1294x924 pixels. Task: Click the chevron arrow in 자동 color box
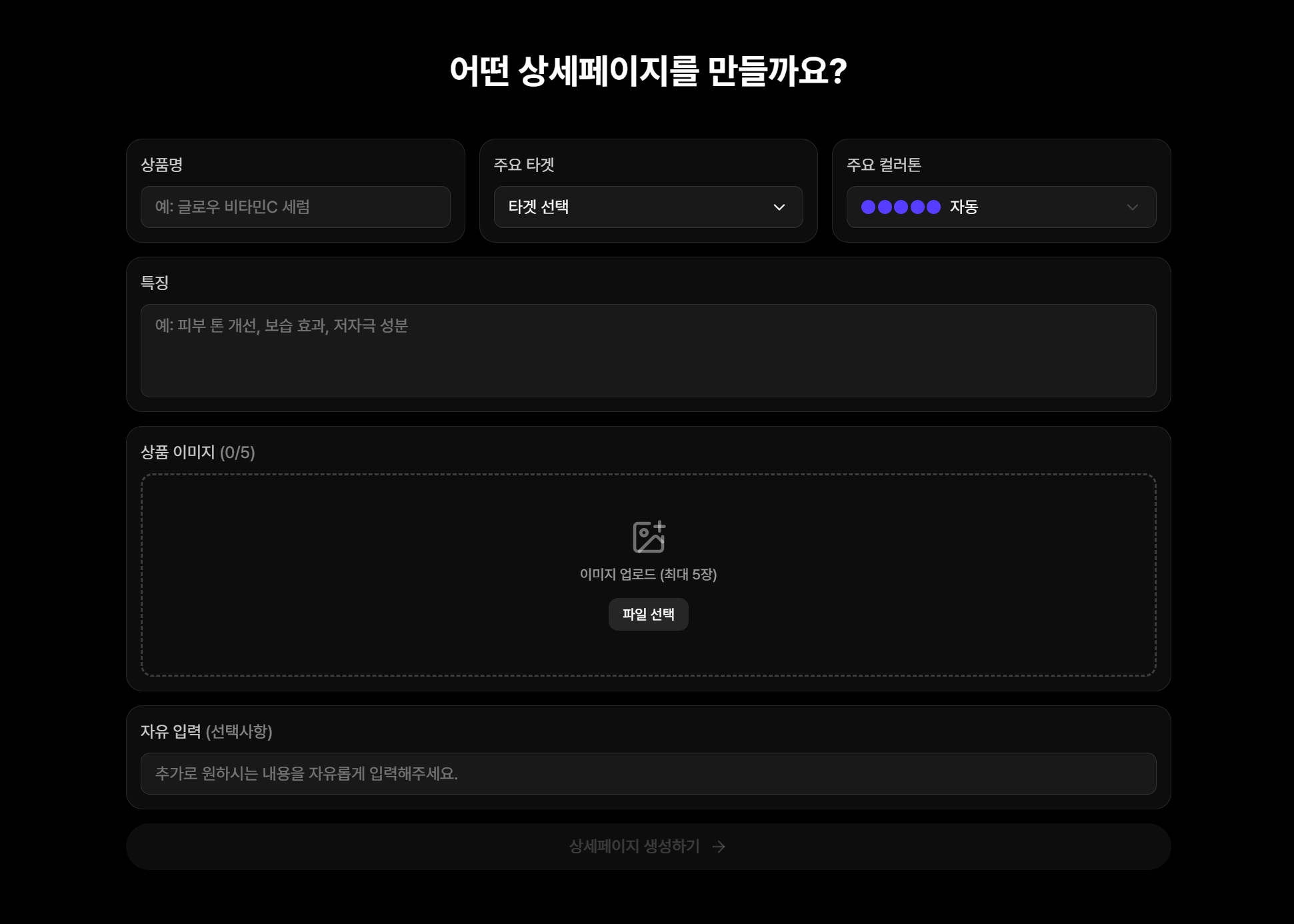point(1132,207)
